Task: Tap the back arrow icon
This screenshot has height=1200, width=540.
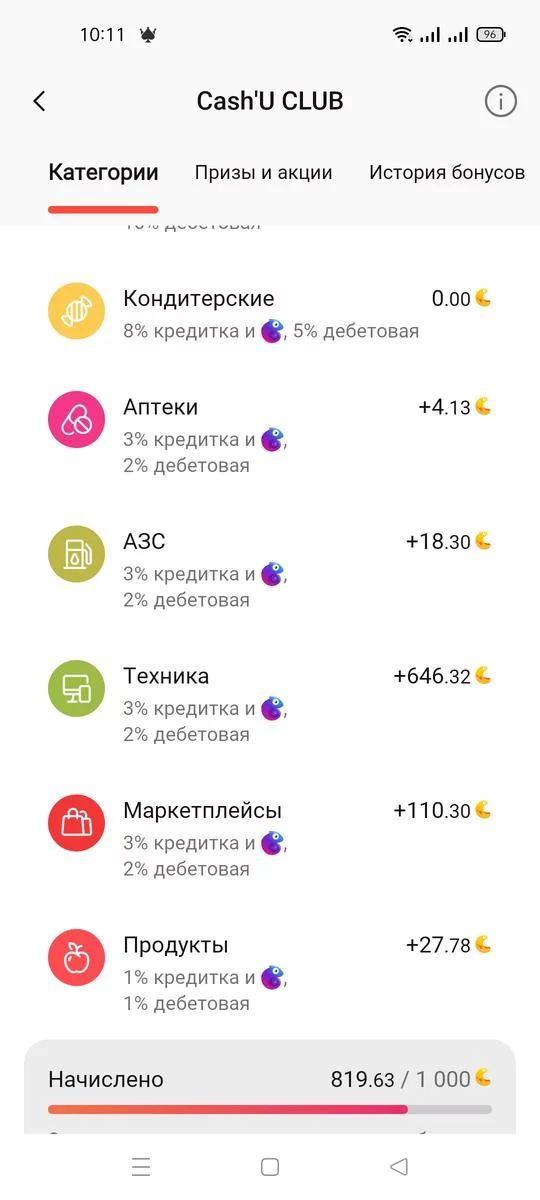Action: (39, 101)
